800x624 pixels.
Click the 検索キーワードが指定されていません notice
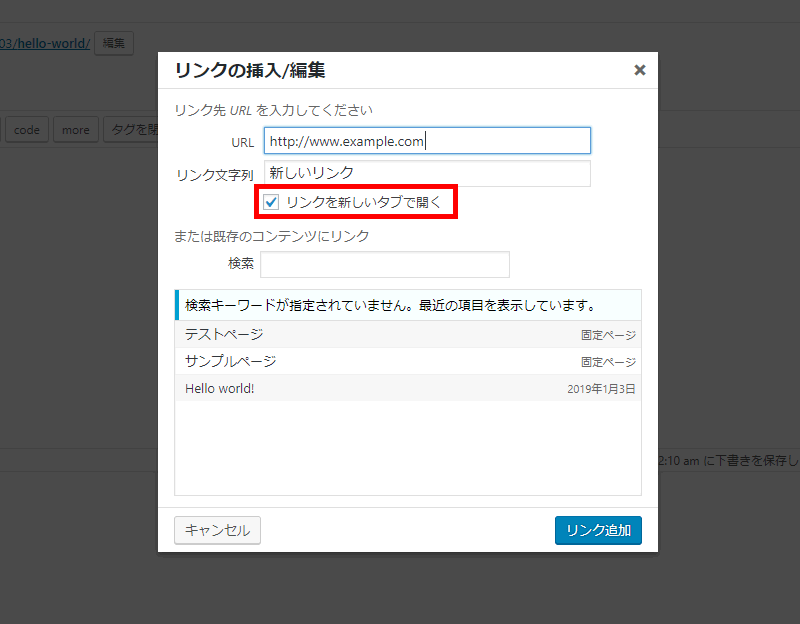pyautogui.click(x=390, y=305)
